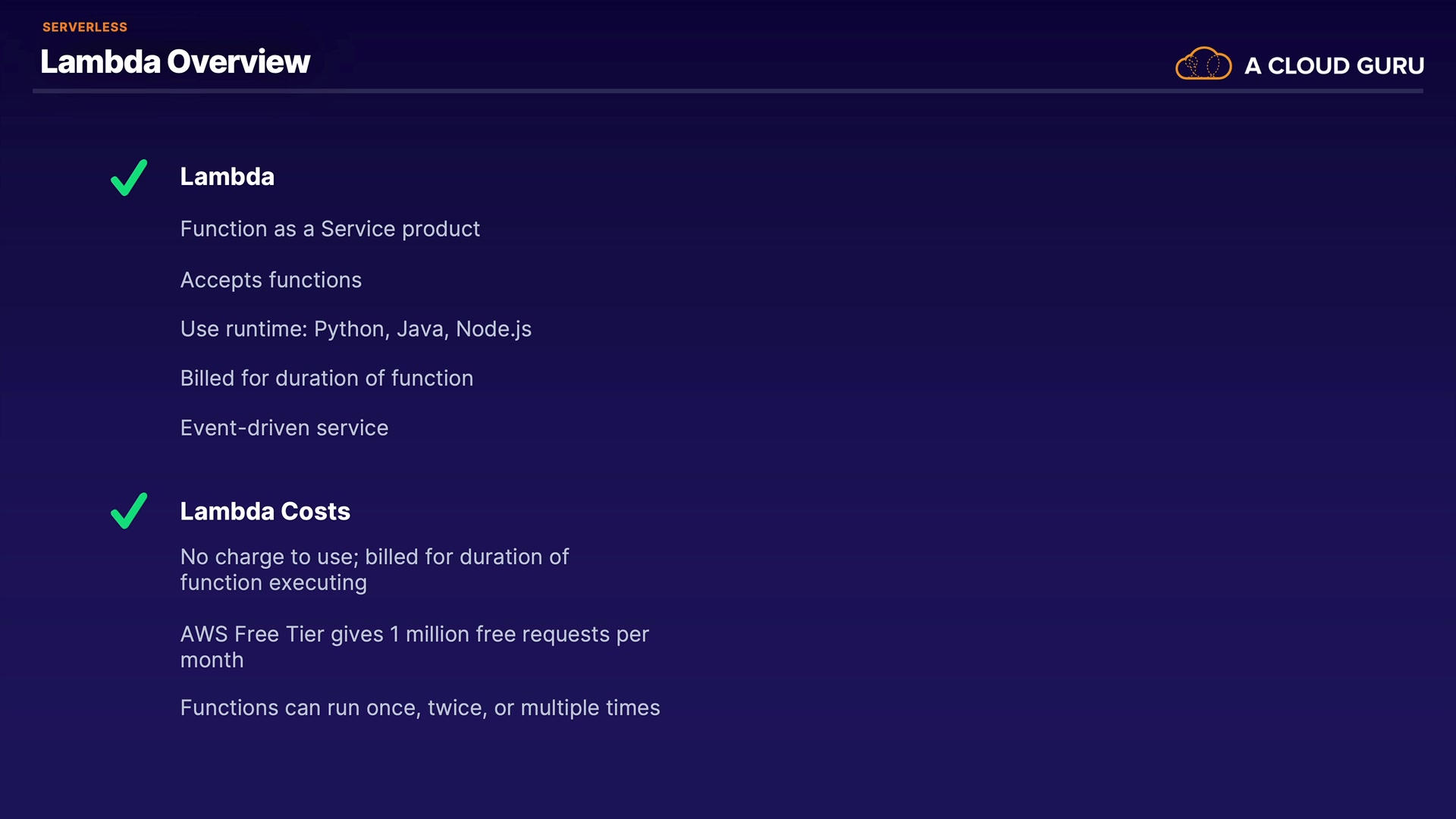Select the Lambda Overview slide title
This screenshot has height=819, width=1456.
tap(175, 62)
